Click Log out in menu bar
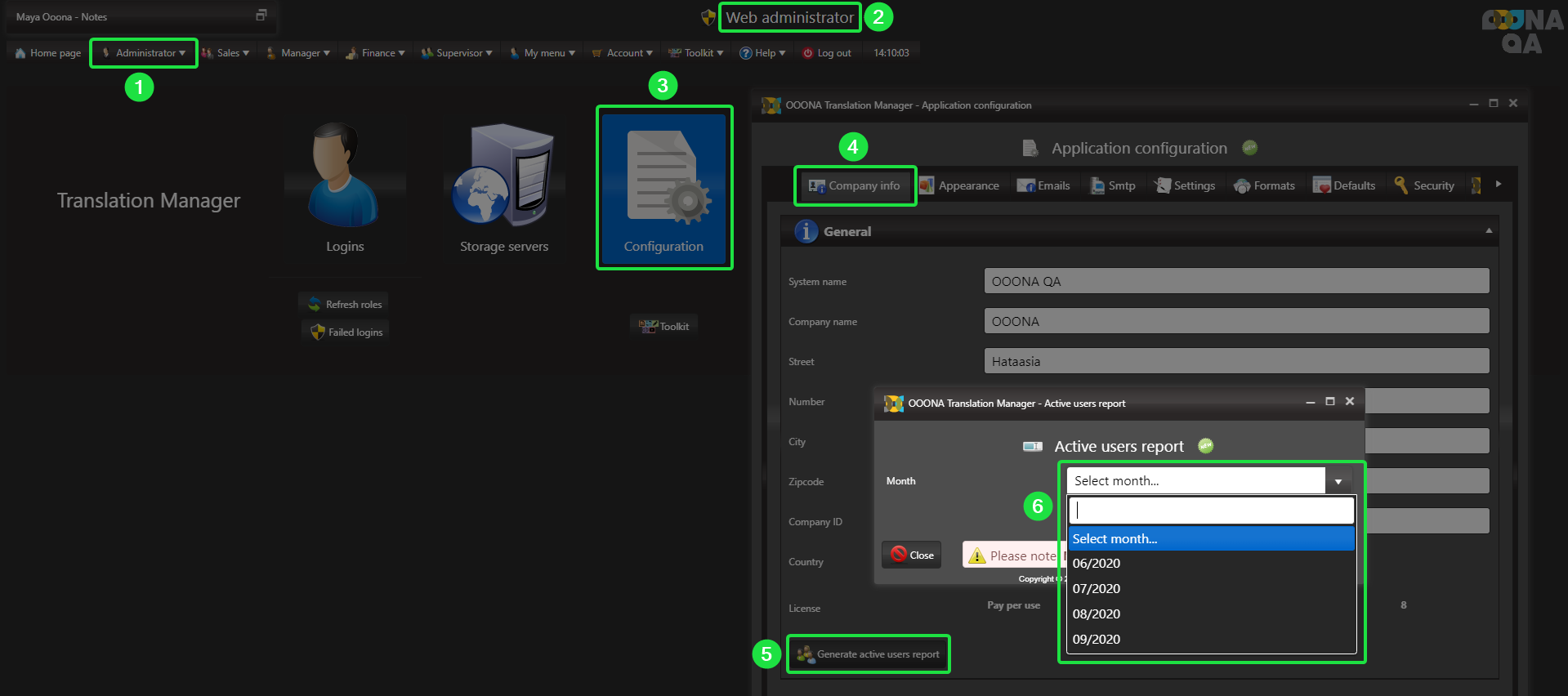Screen dimensions: 1568x696 pyautogui.click(x=827, y=53)
